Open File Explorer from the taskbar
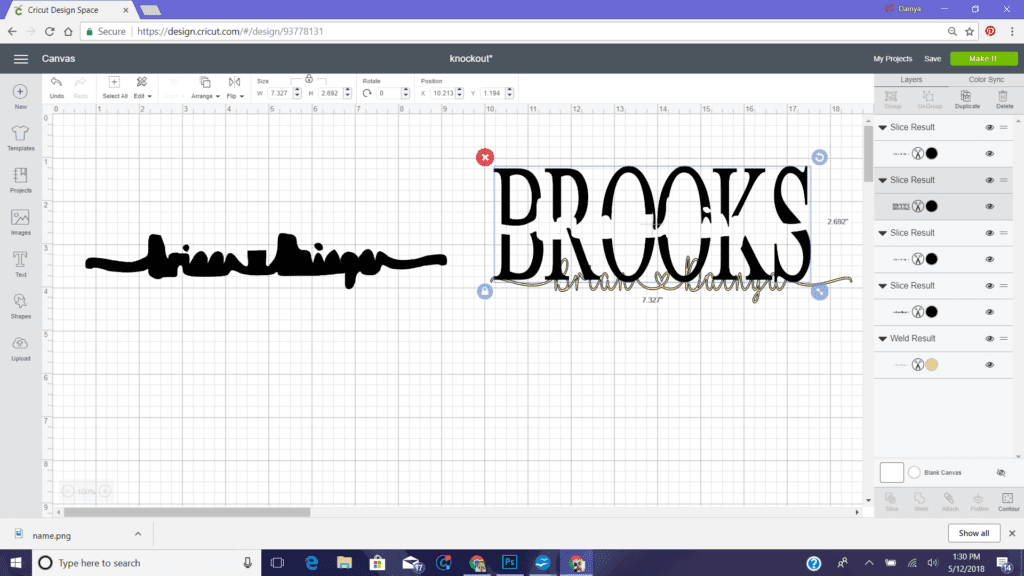1024x576 pixels. (x=344, y=562)
